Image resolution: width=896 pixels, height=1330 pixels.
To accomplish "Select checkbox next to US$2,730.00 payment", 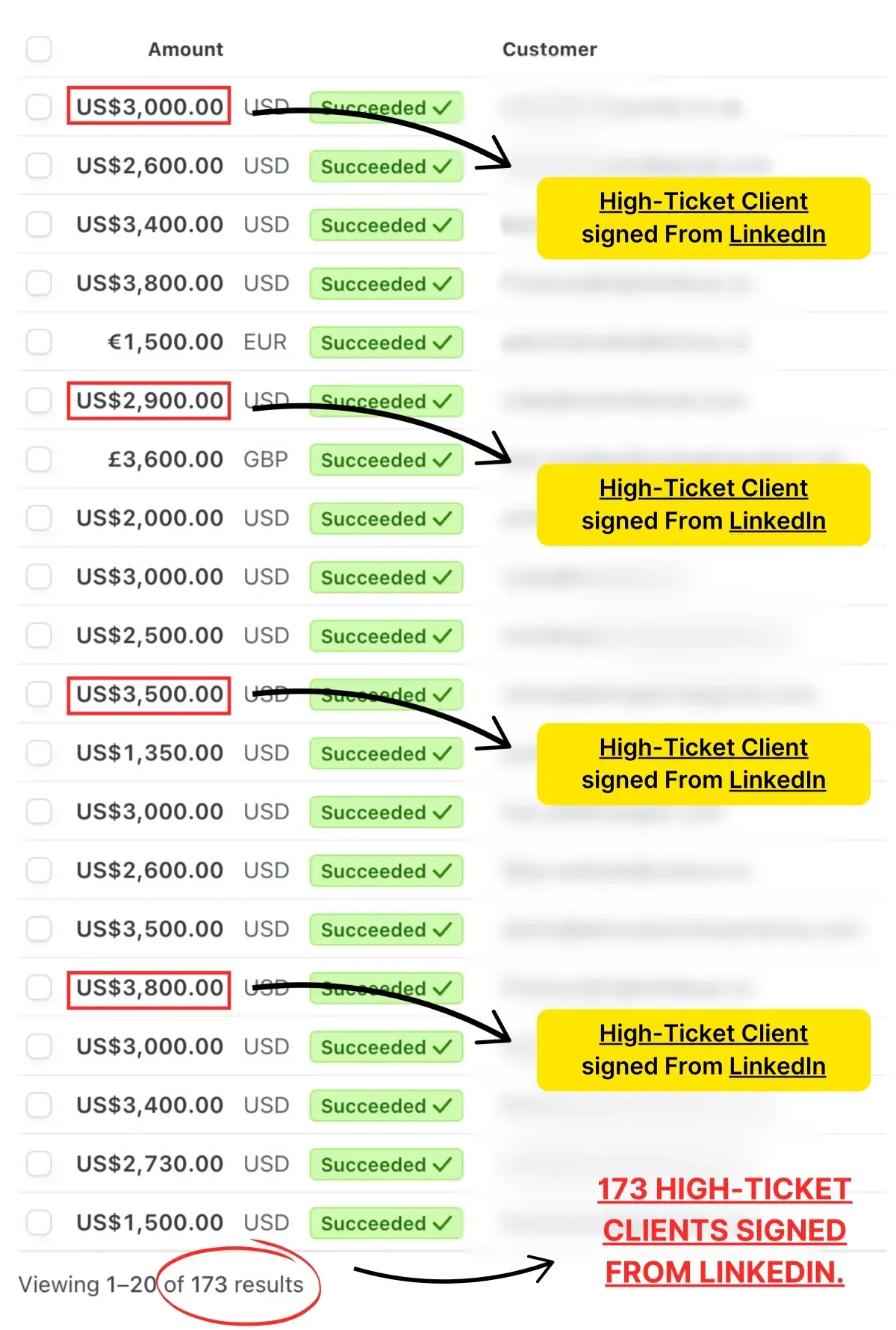I will [x=39, y=1163].
